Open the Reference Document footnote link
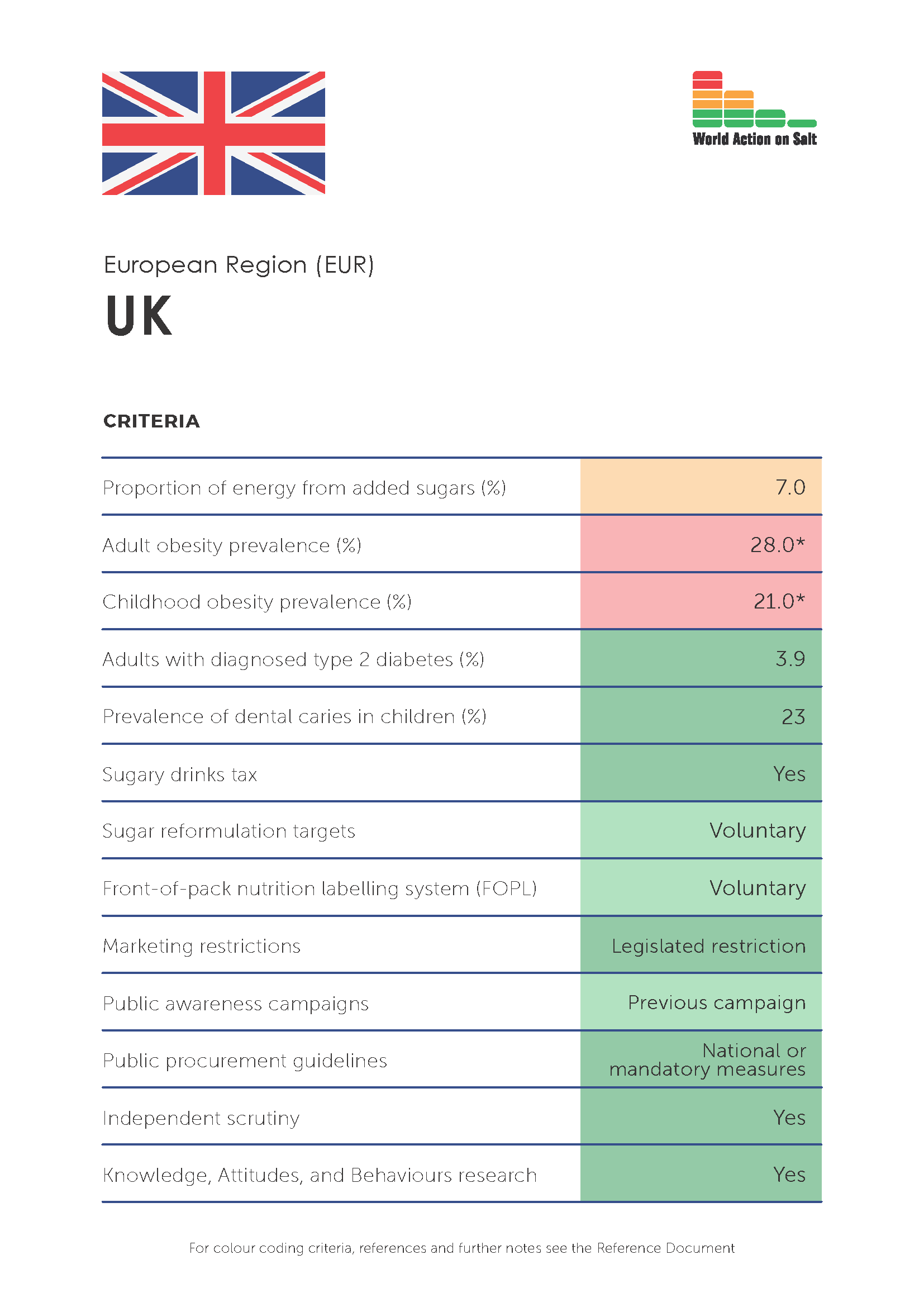 click(666, 1248)
